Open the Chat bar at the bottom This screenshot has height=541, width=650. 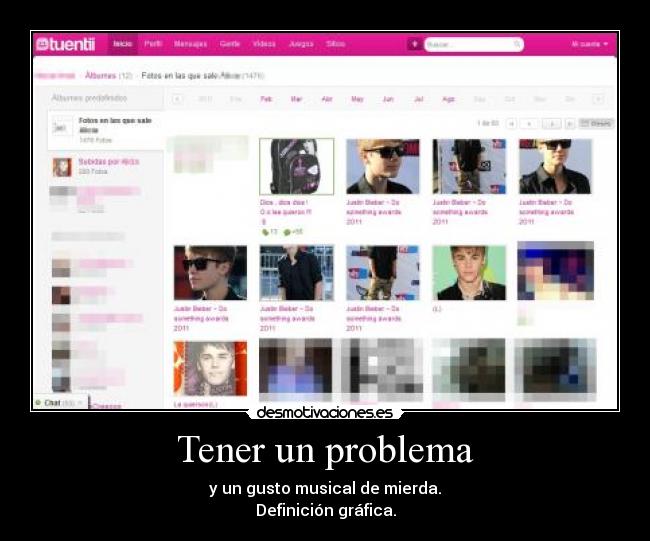tap(60, 403)
